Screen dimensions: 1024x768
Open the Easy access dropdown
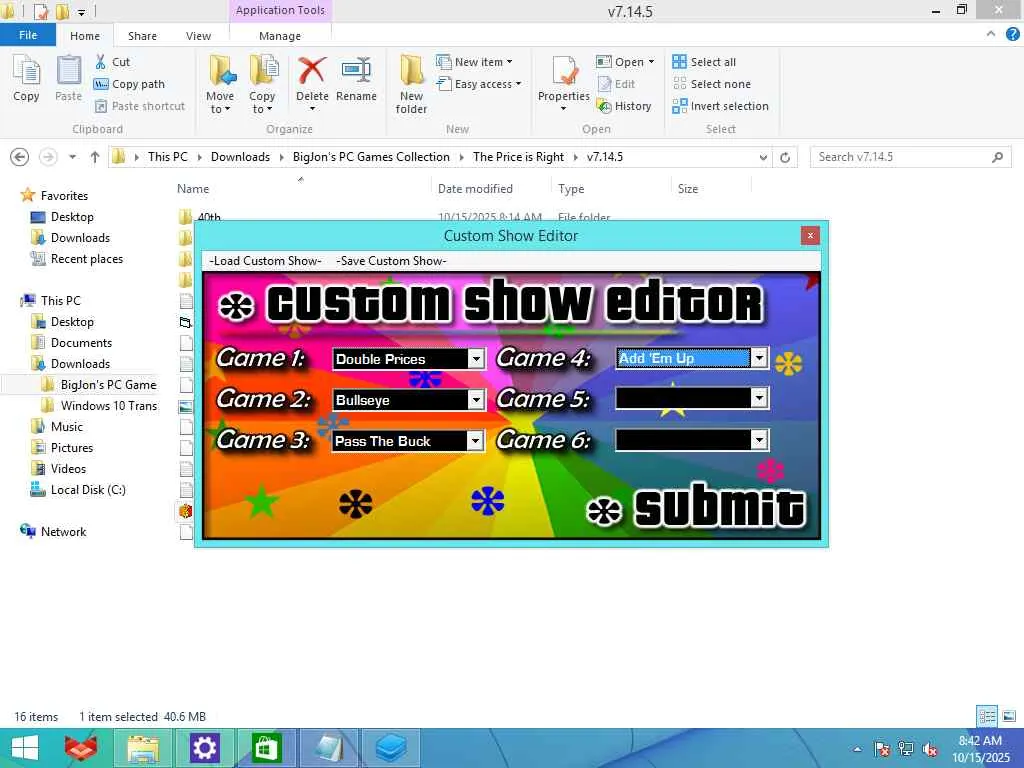pyautogui.click(x=479, y=84)
